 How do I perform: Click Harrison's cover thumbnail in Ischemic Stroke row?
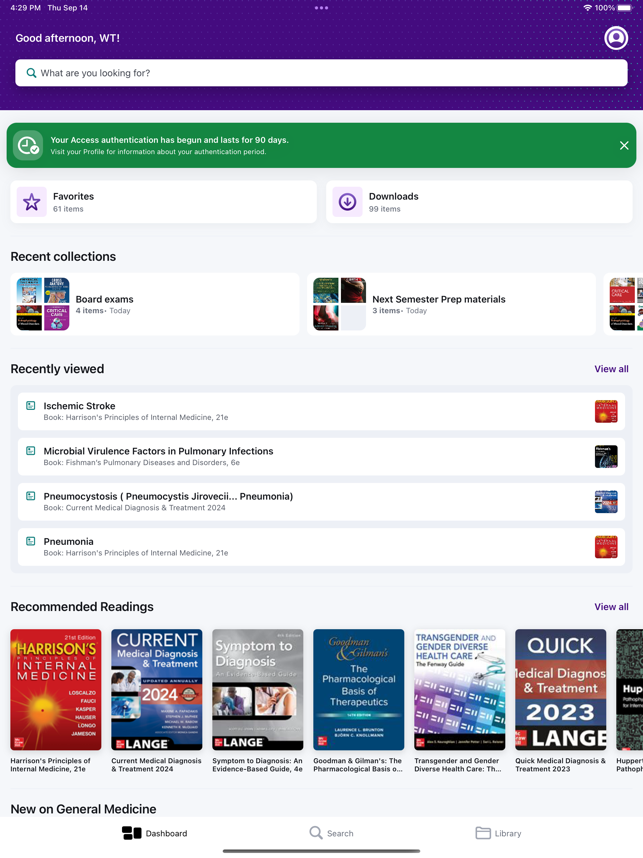pos(606,411)
